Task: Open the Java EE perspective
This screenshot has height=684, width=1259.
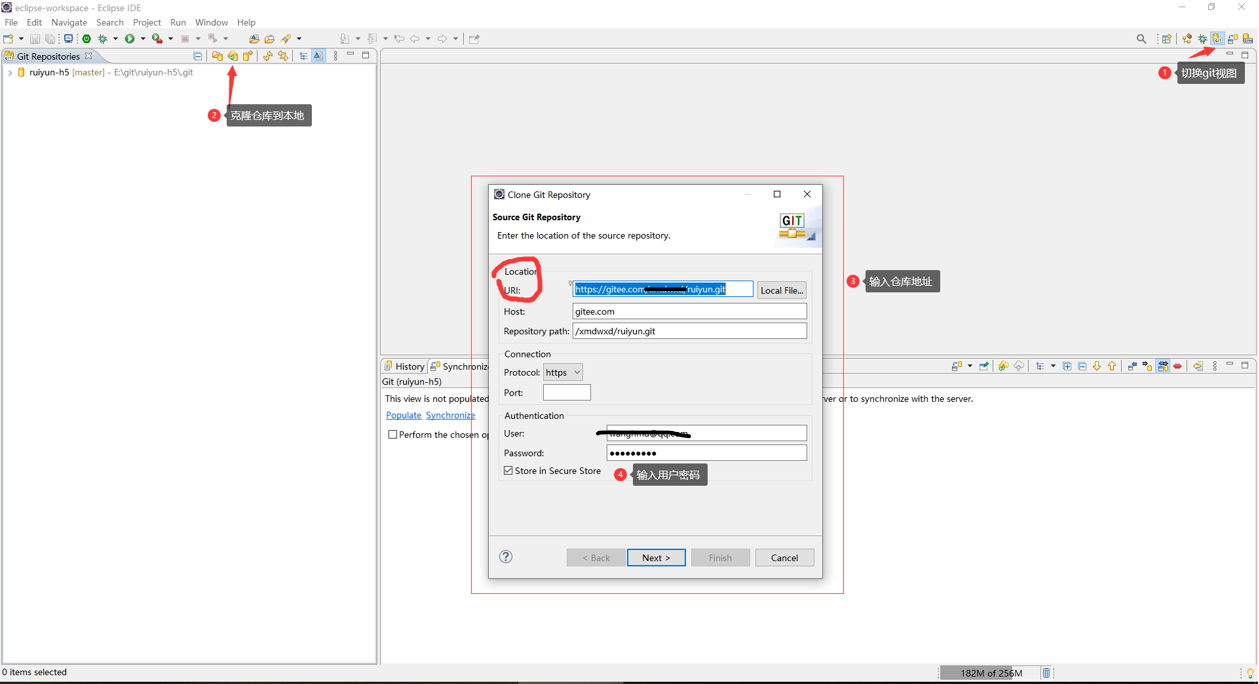Action: click(1187, 38)
